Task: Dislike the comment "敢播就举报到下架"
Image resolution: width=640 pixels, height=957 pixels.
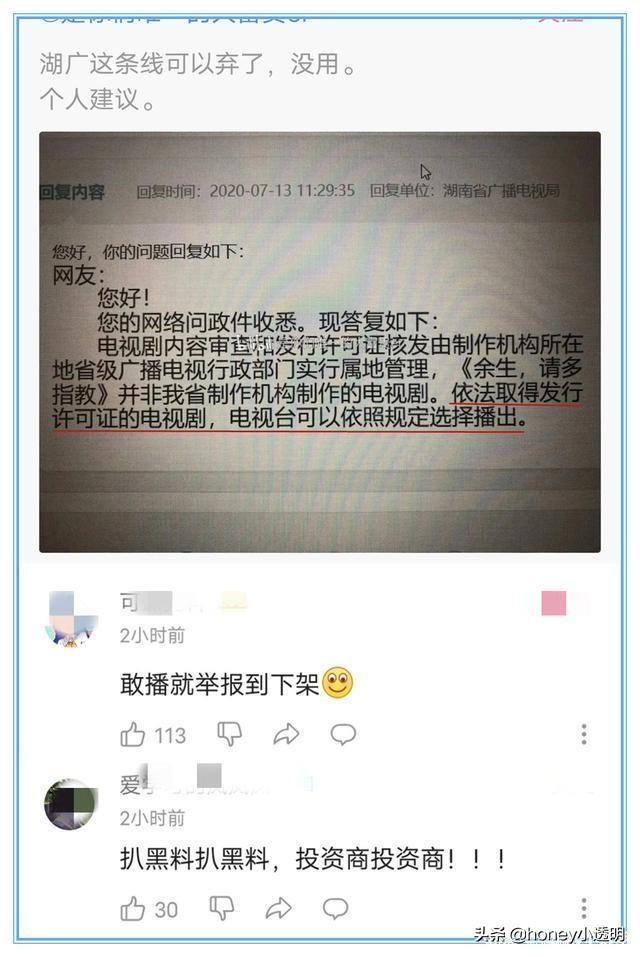Action: tap(229, 734)
